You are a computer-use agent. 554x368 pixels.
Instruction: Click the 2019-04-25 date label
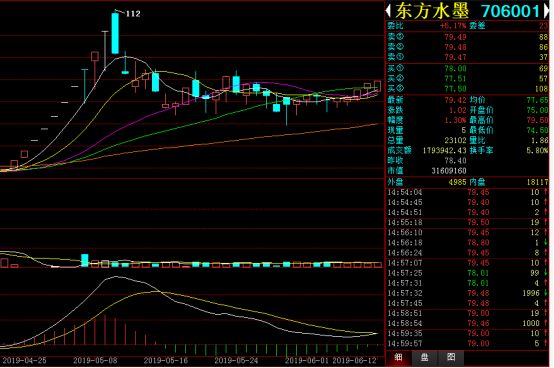coord(24,361)
